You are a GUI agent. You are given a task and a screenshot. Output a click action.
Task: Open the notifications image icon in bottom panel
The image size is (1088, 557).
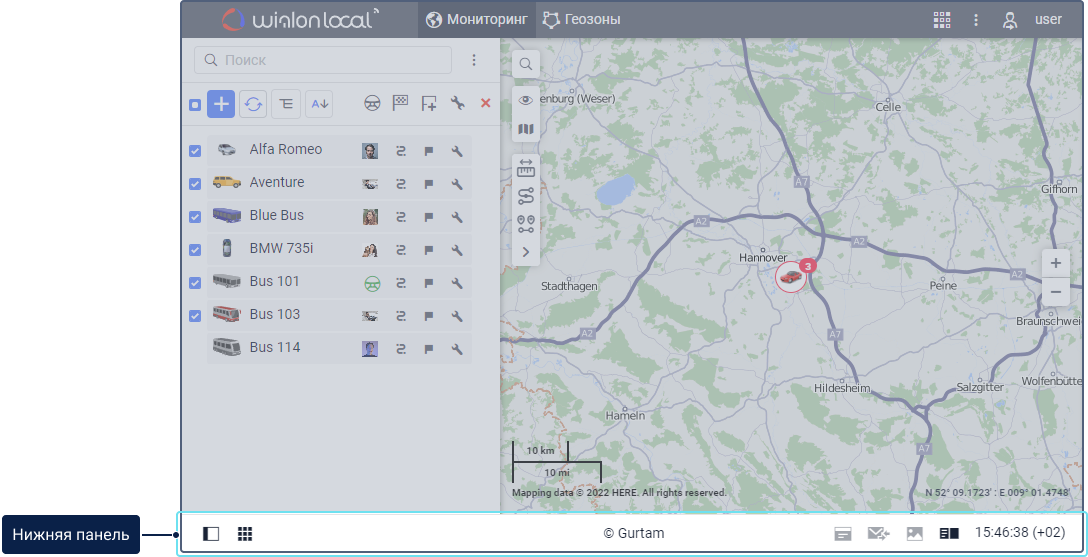914,534
